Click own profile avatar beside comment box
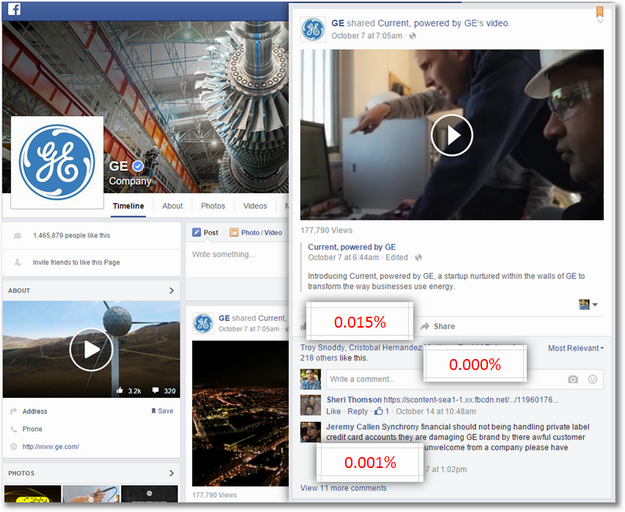625x512 pixels. (x=311, y=379)
